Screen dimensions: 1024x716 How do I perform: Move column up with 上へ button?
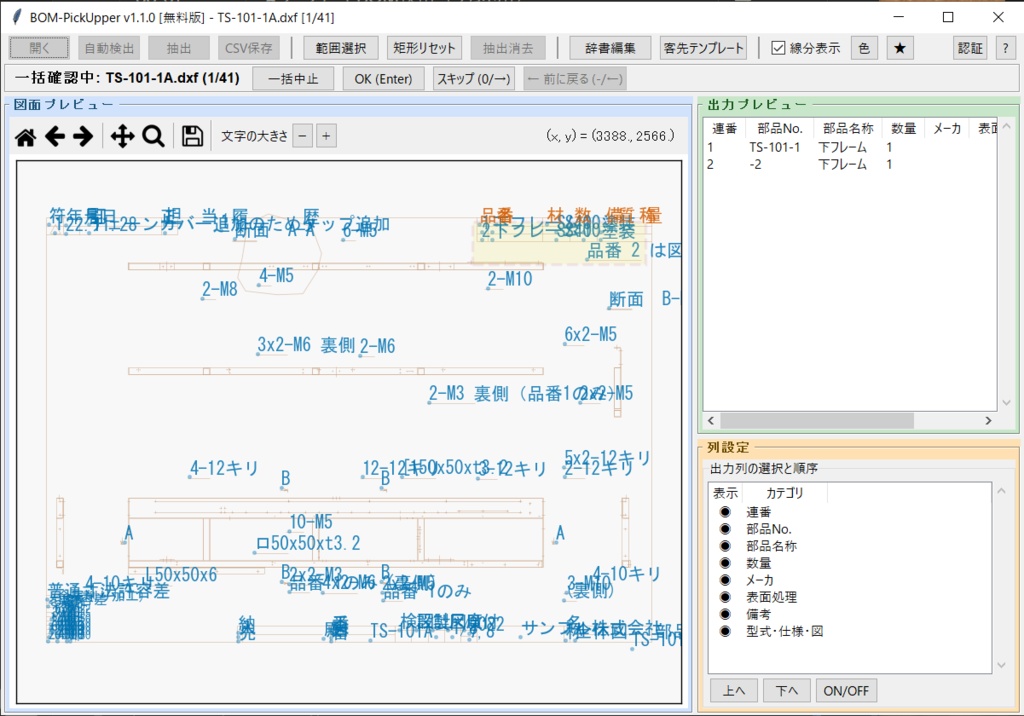734,691
